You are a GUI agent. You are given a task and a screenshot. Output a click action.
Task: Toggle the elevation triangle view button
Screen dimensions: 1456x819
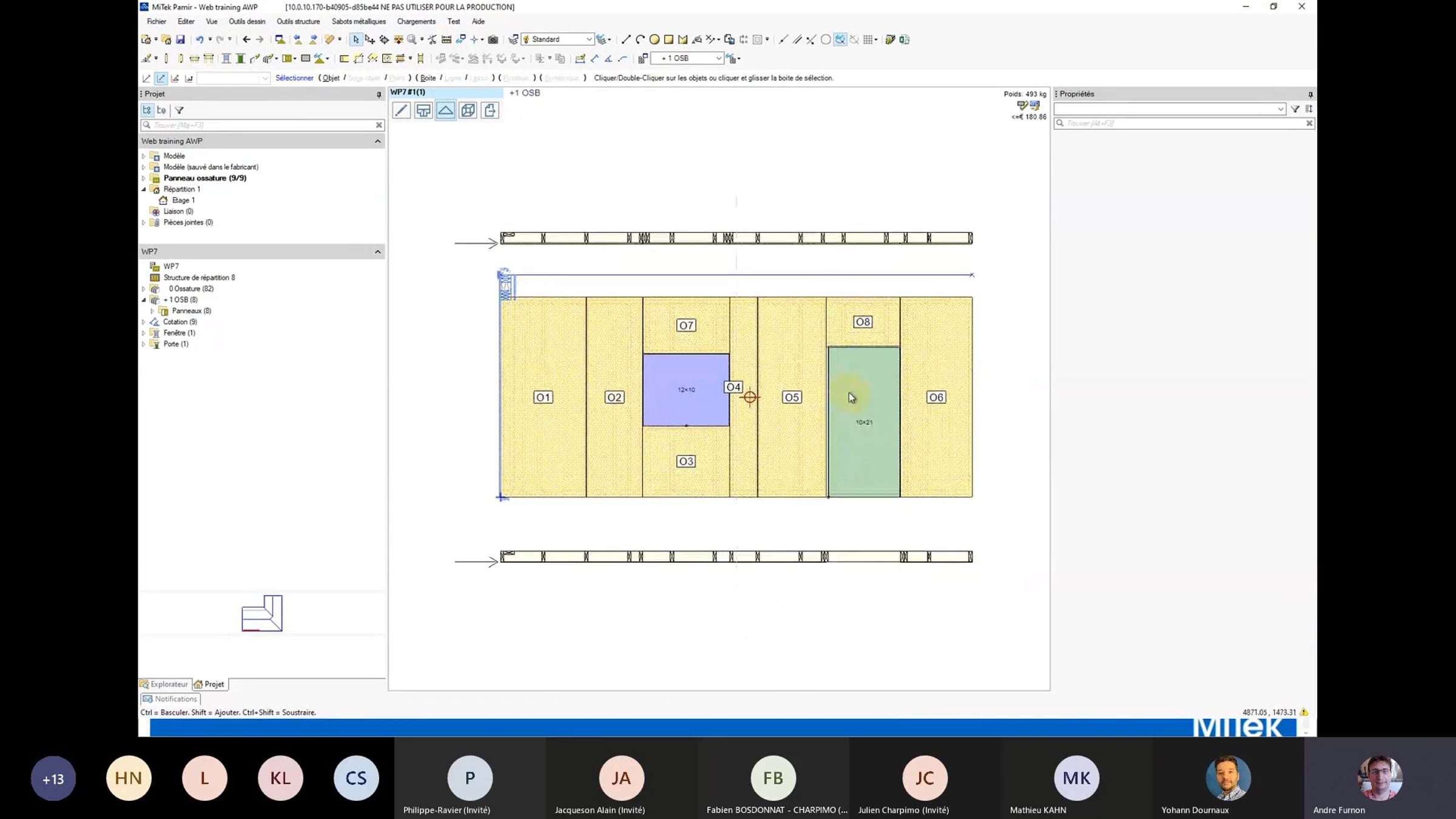(x=445, y=110)
